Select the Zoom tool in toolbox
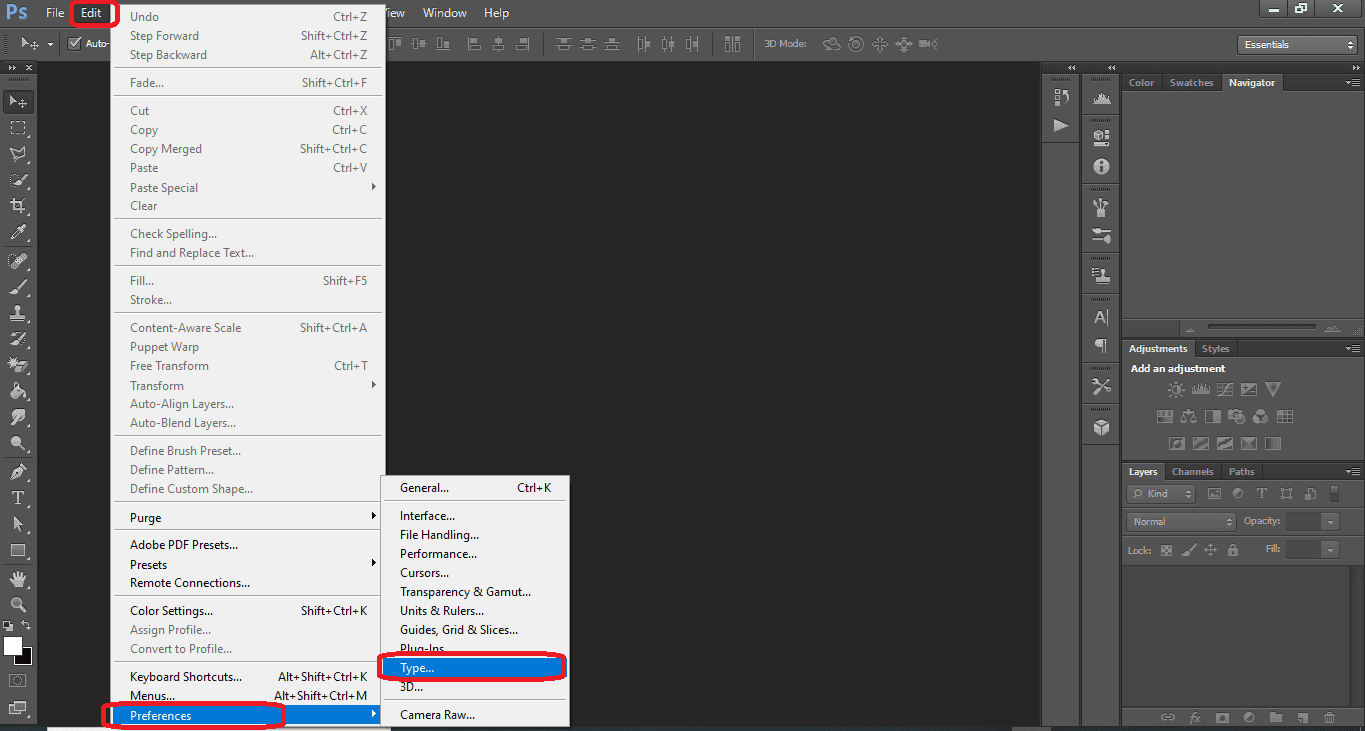Viewport: 1365px width, 731px height. coord(18,605)
